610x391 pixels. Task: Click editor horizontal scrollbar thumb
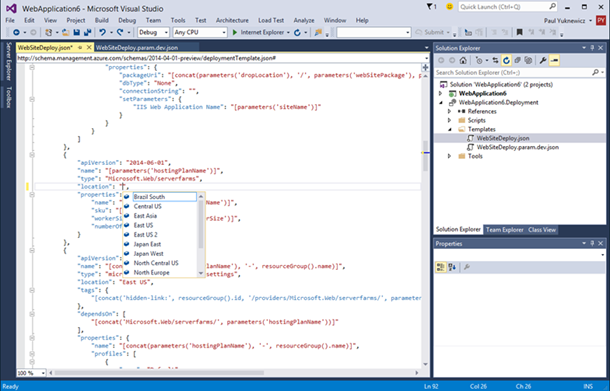160,373
